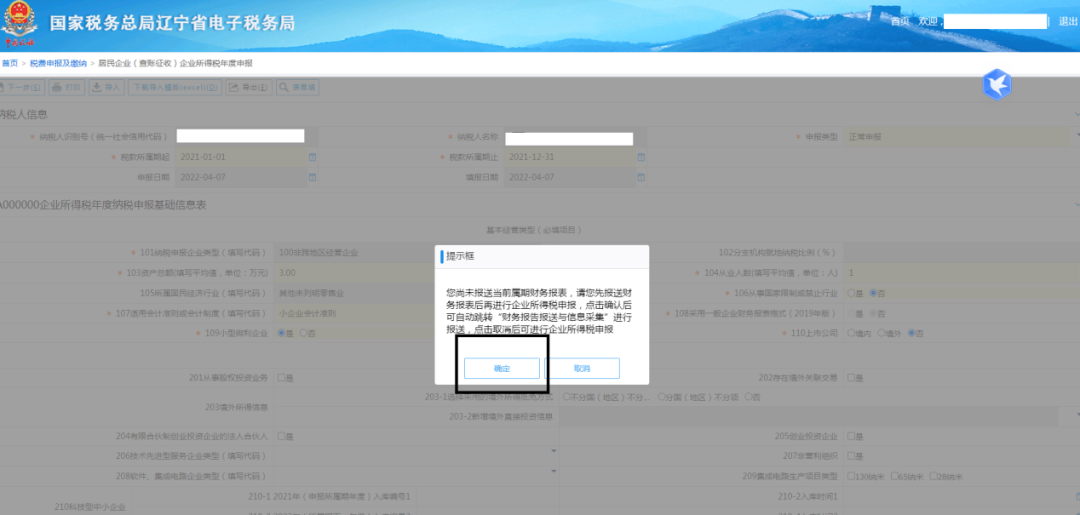Open calendar icon beside 税款所属期止
1080x515 pixels.
coord(640,158)
